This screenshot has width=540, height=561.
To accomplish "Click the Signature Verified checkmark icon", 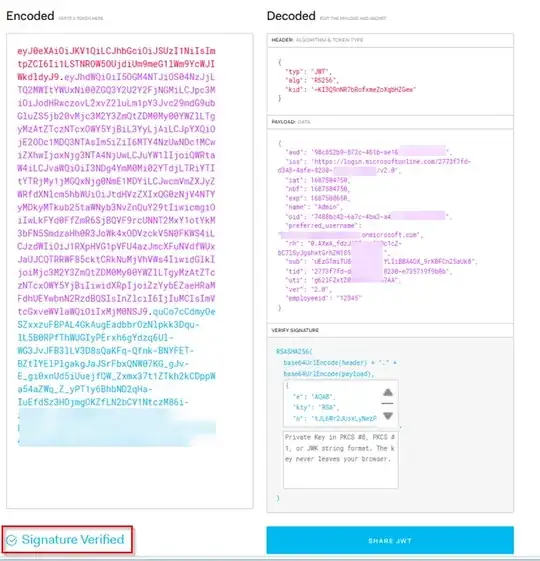I will click(12, 540).
